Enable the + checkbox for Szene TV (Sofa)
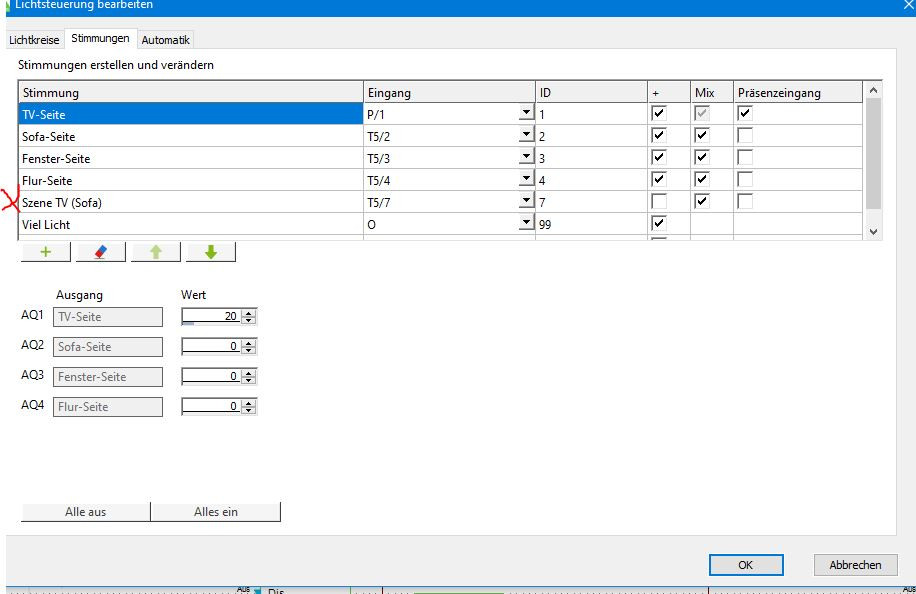 pyautogui.click(x=658, y=202)
